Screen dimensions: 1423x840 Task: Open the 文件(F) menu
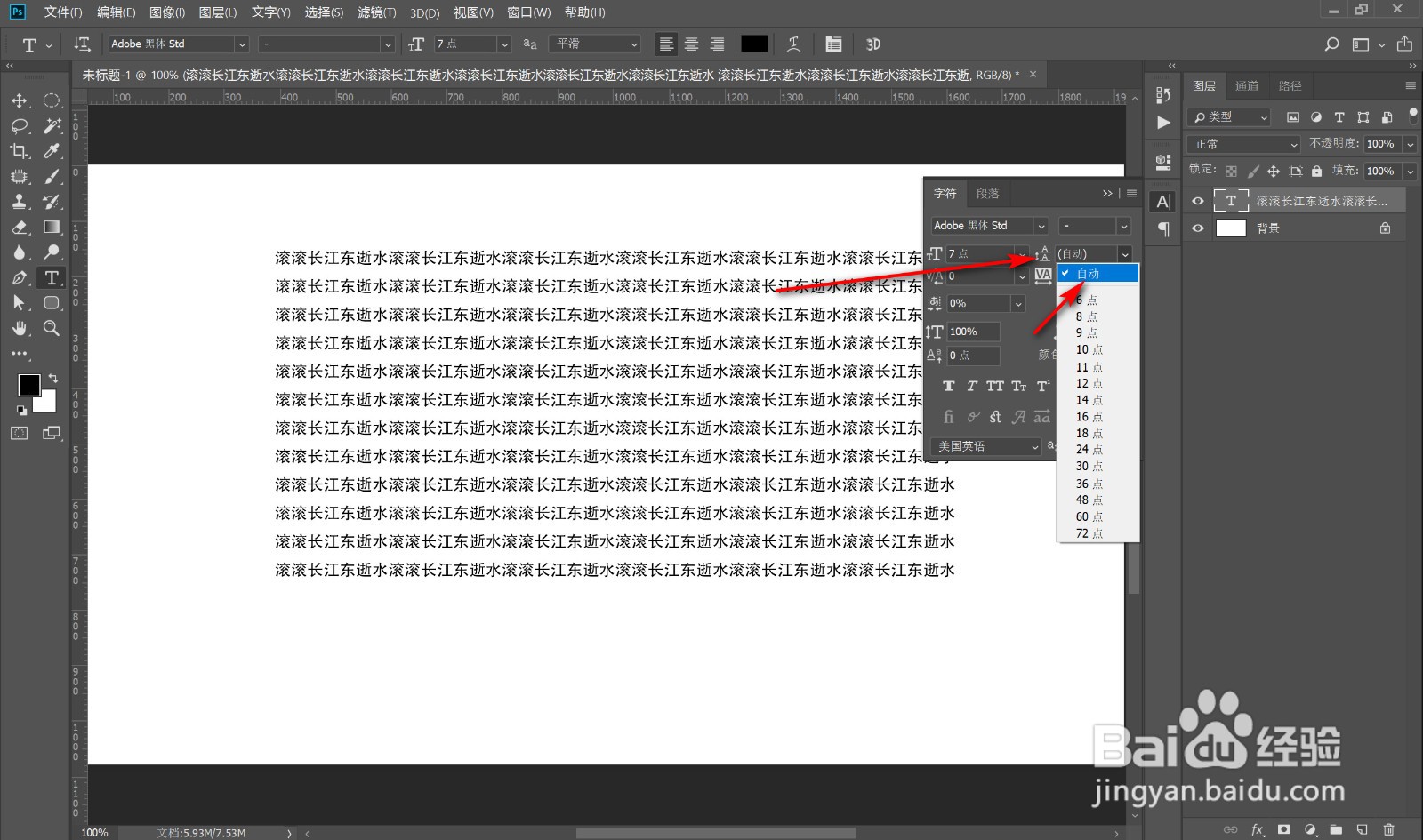(x=63, y=12)
